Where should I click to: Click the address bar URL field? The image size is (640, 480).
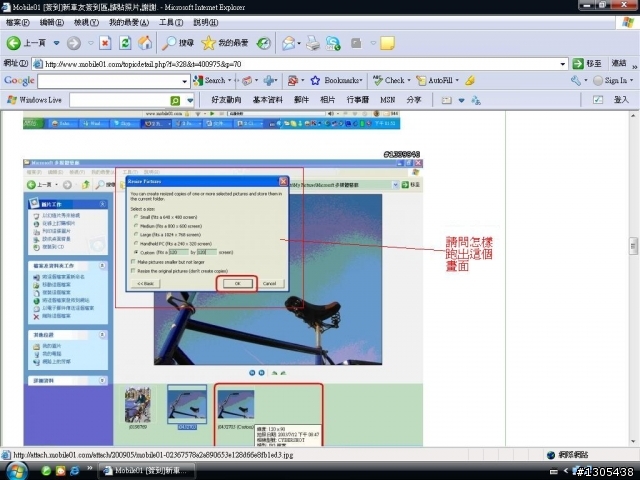point(300,64)
